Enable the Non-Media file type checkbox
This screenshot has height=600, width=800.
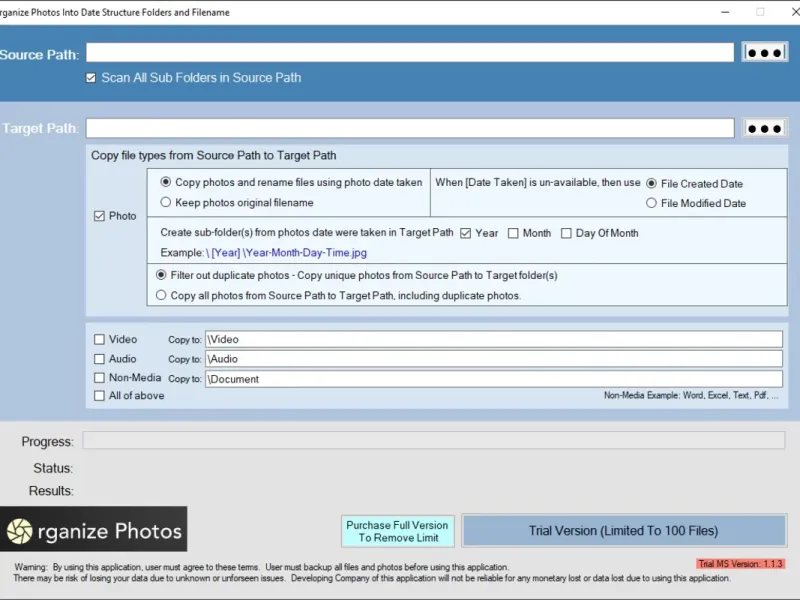(99, 378)
